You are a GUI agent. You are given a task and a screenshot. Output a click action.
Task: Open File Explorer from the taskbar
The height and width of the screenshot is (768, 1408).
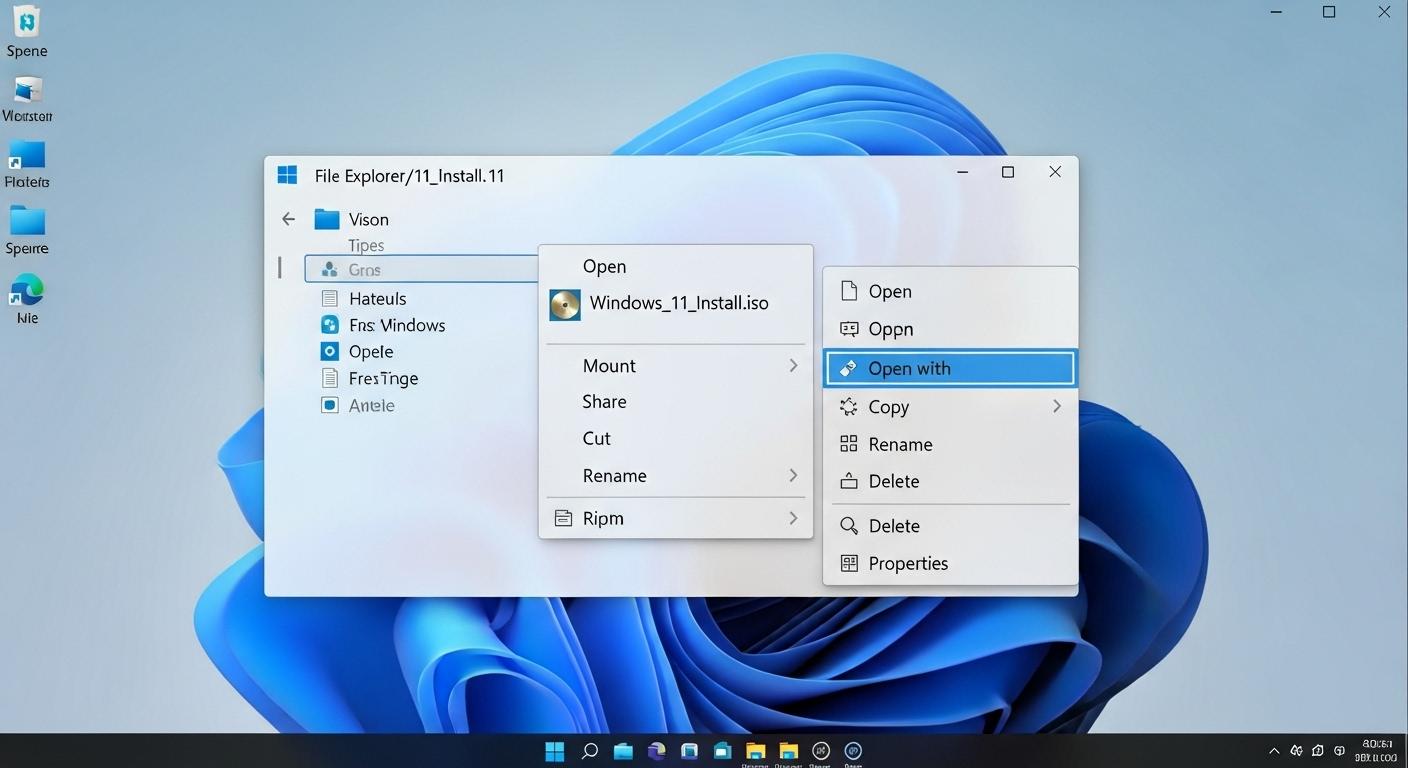[x=622, y=751]
